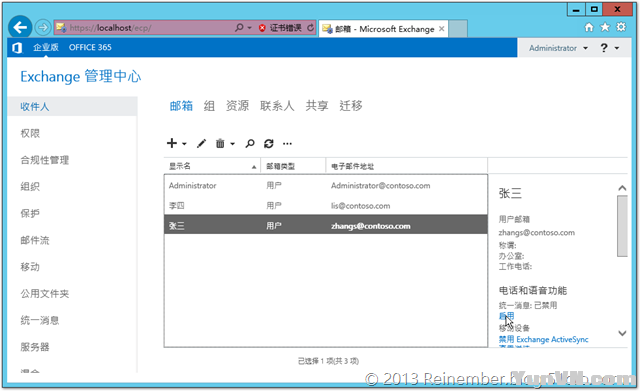Viewport: 640px width, 391px height.
Task: Click the details pane scroll down arrow
Action: [x=622, y=333]
